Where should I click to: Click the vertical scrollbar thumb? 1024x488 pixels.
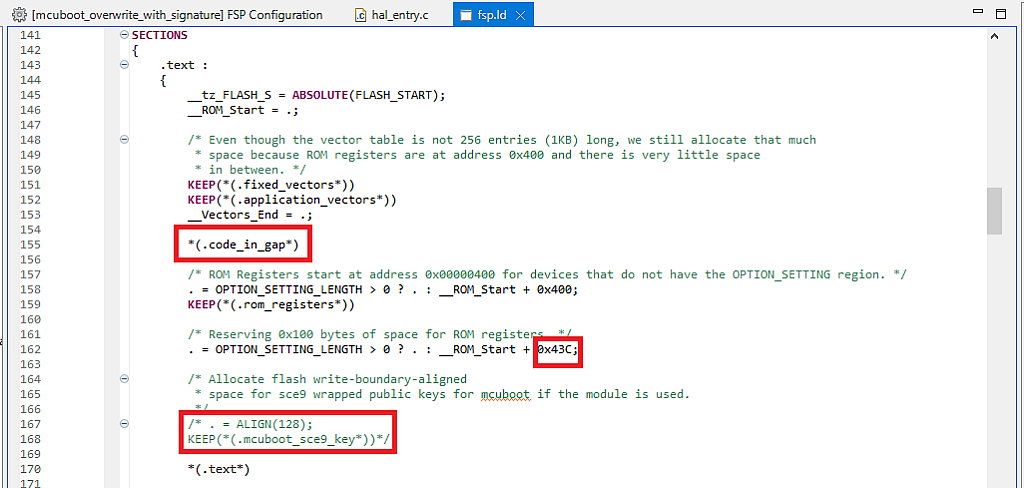(994, 210)
